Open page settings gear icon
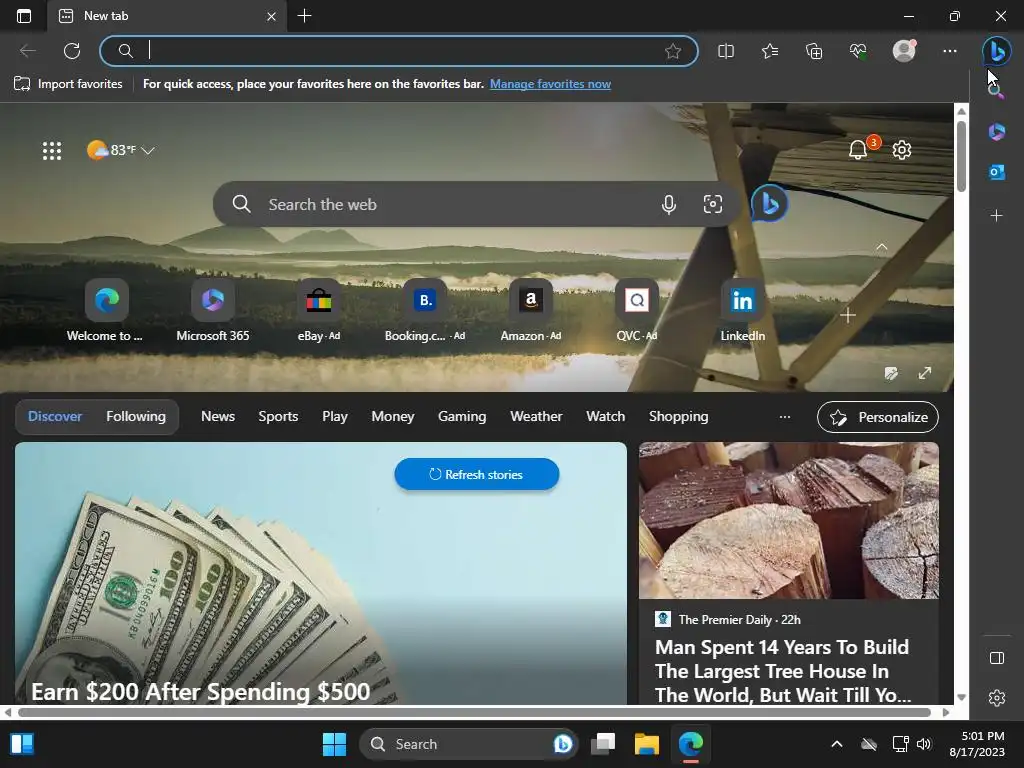 click(x=902, y=150)
